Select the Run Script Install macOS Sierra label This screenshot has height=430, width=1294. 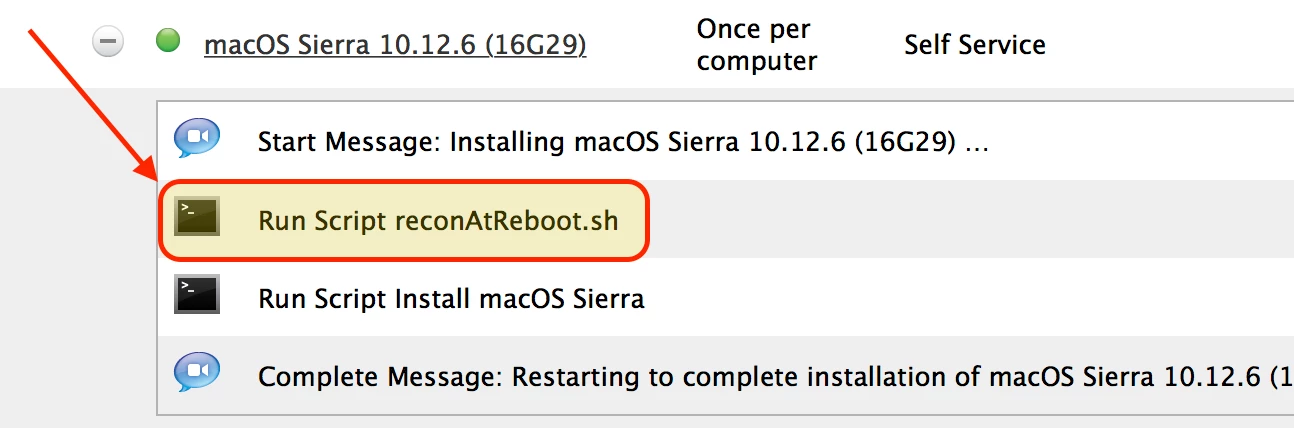(451, 298)
